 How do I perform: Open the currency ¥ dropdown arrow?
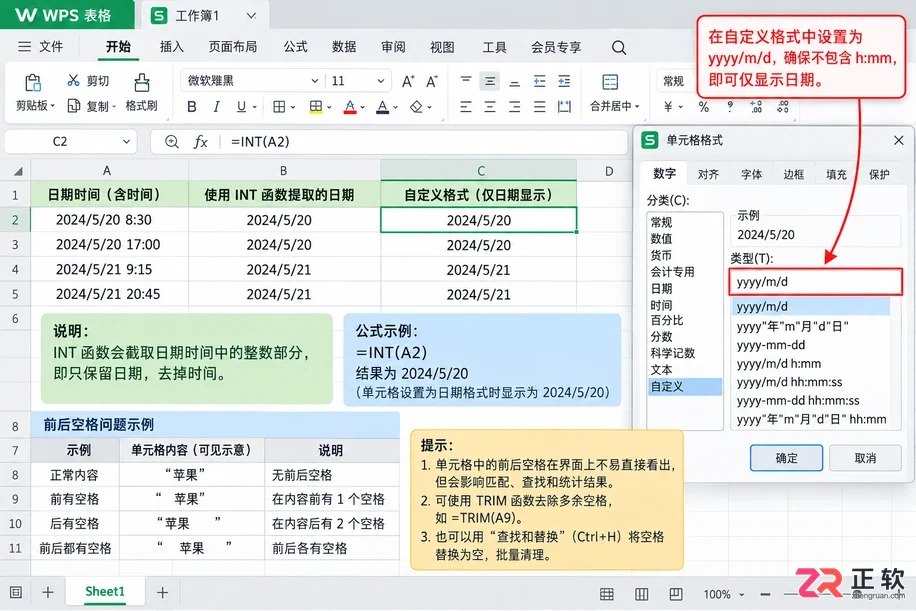(681, 107)
